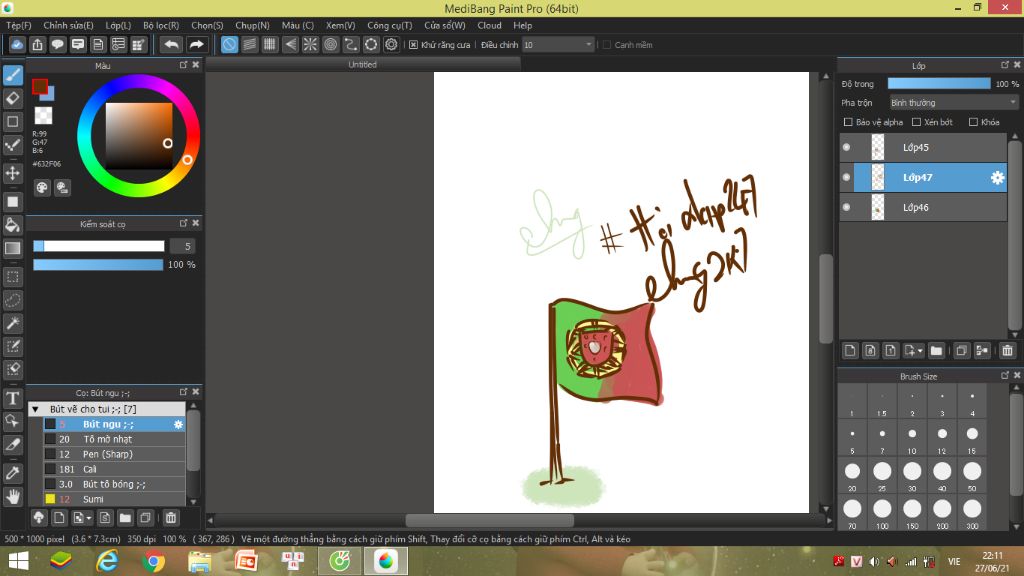Select layer Lớp45
Screen dimensions: 1024x576
[x=923, y=148]
